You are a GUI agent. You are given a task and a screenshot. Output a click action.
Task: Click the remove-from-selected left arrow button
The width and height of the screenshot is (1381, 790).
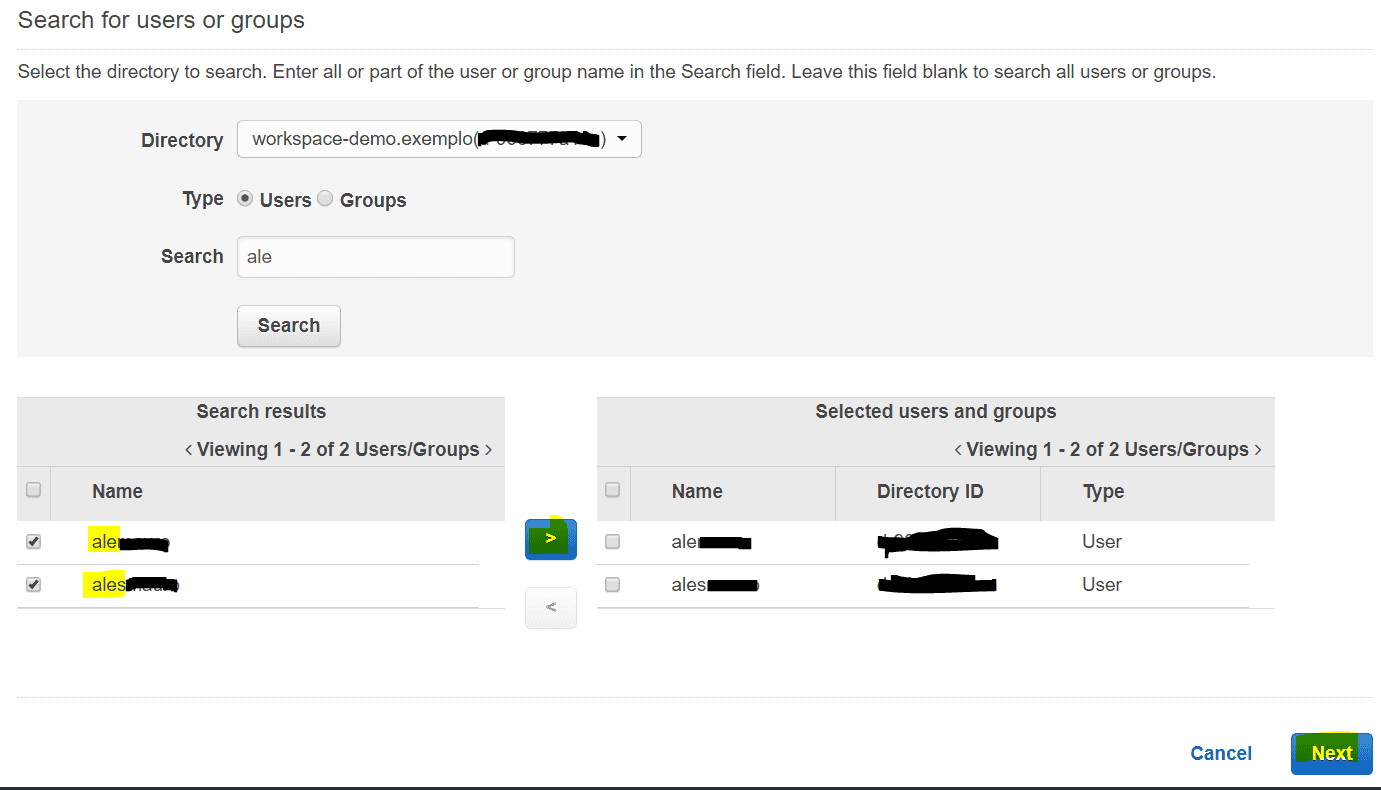(550, 607)
